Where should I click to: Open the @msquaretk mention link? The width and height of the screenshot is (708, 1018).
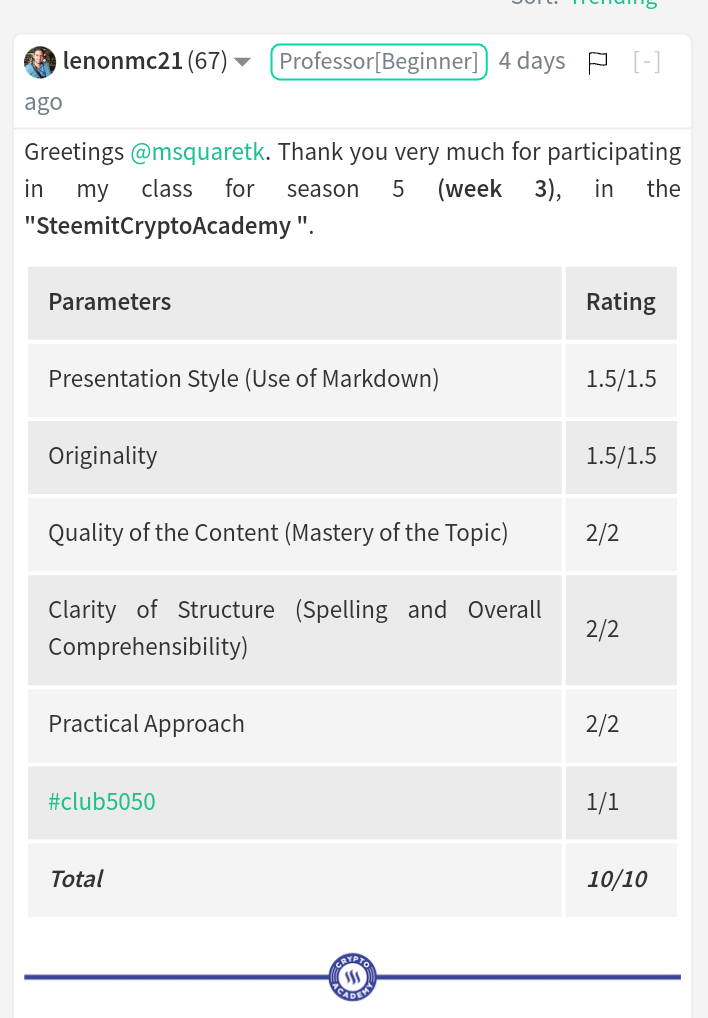[197, 152]
